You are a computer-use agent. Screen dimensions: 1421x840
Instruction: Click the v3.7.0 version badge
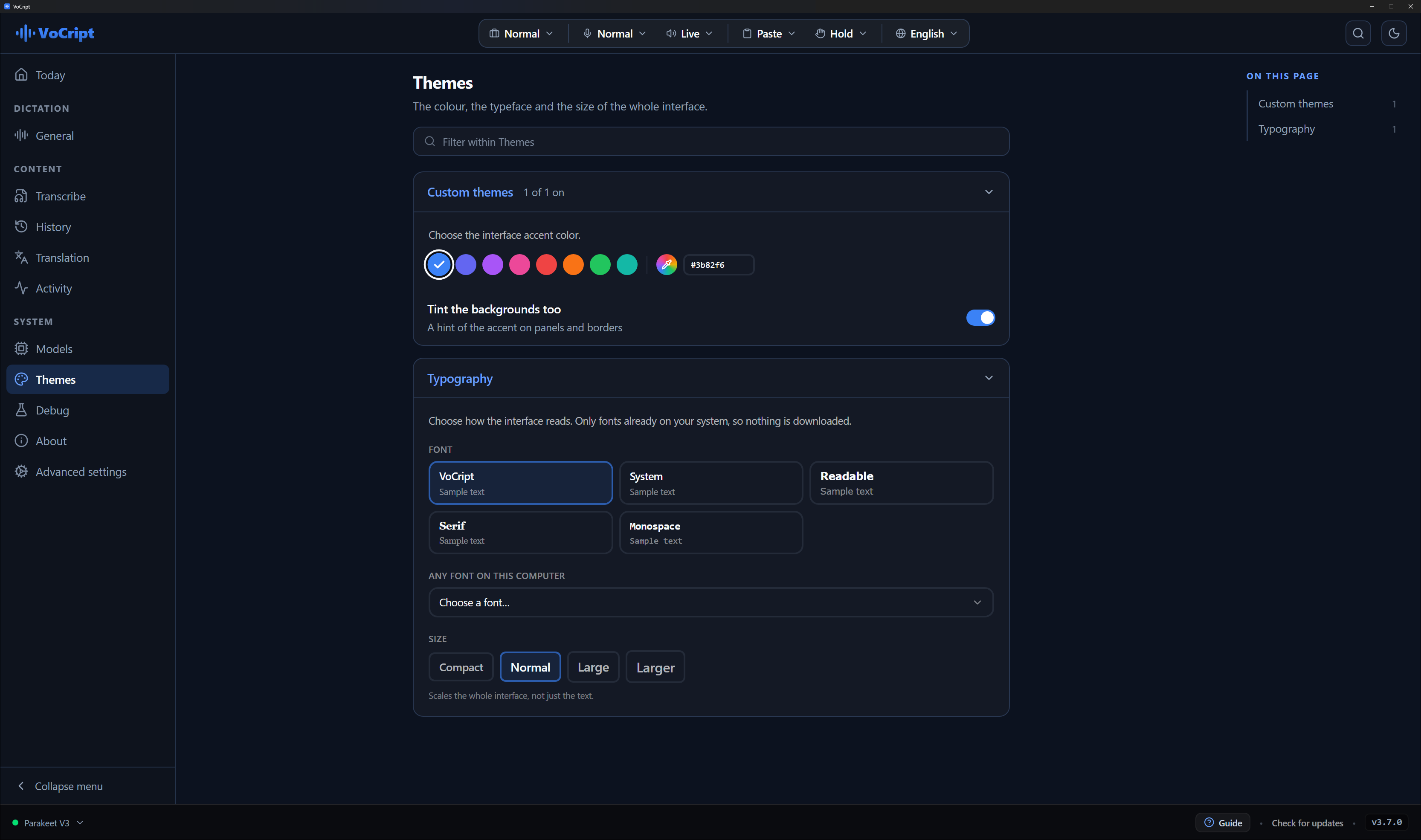pyautogui.click(x=1386, y=822)
